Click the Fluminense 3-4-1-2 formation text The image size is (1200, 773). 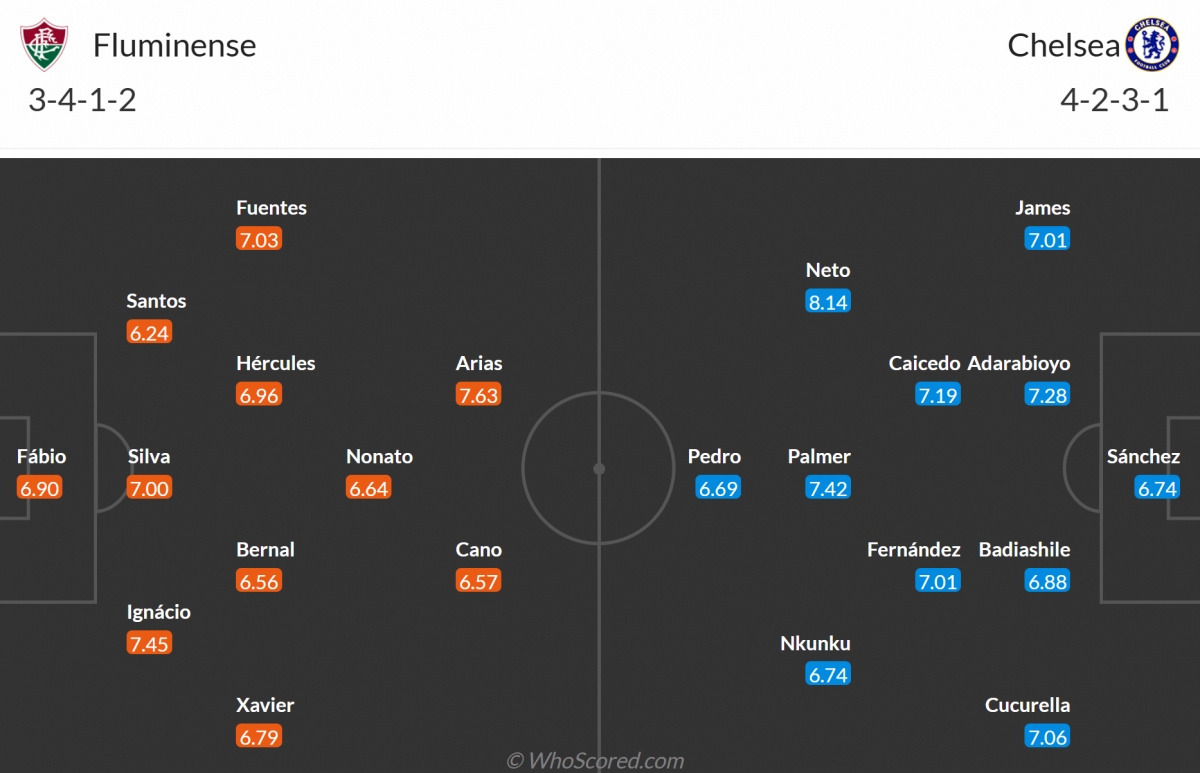click(x=83, y=101)
